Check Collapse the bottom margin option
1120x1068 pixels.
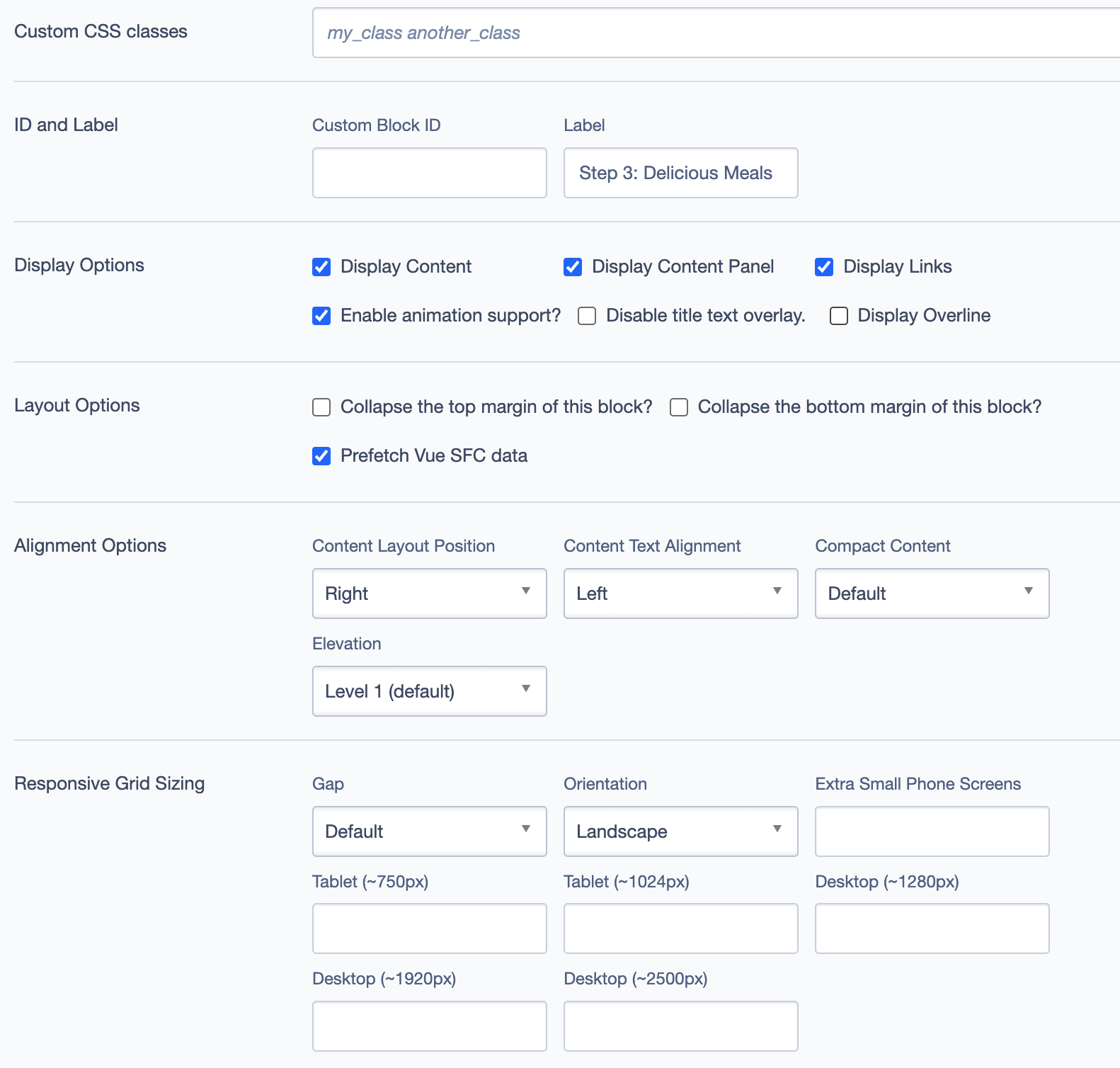pyautogui.click(x=679, y=407)
